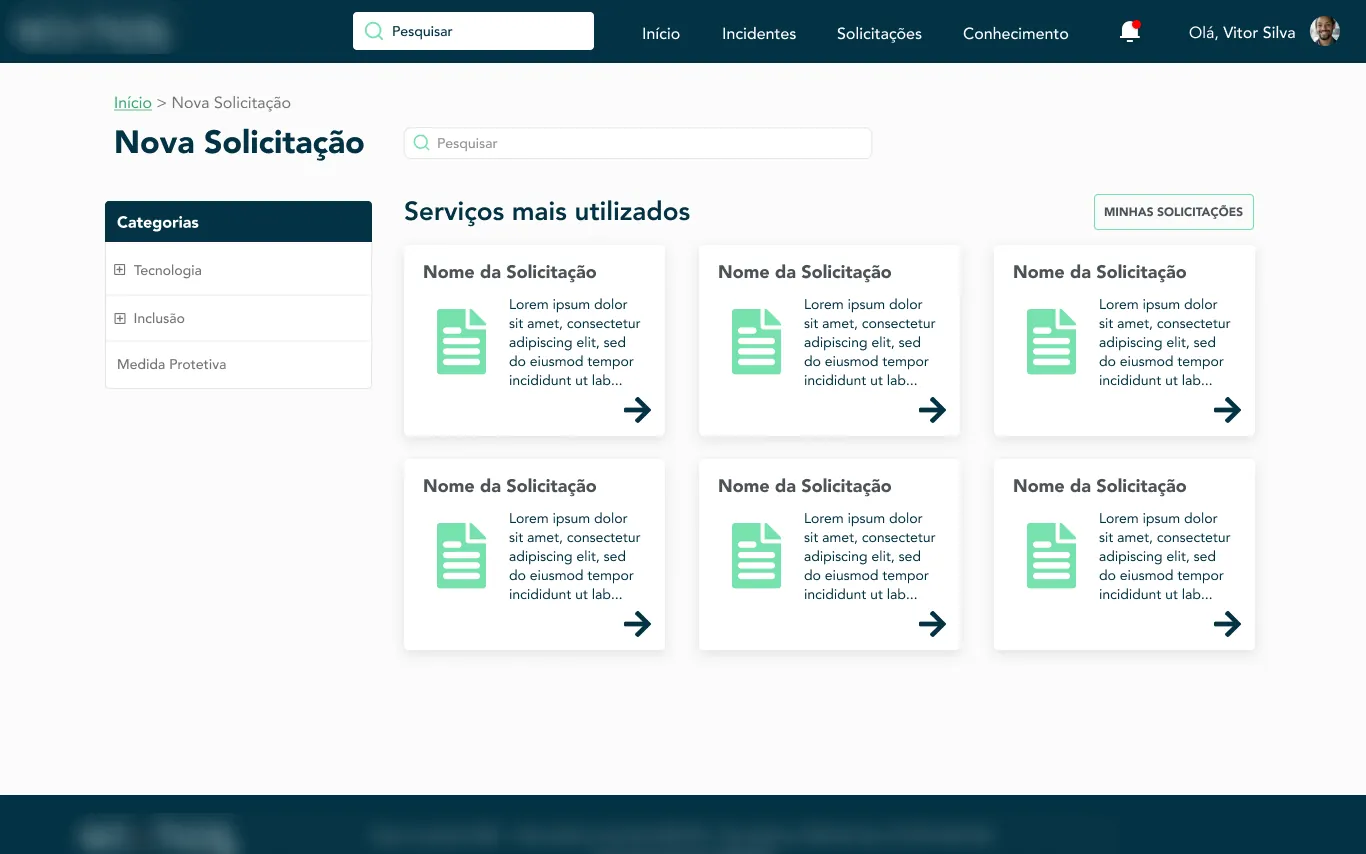Focus the header Pesquisar search field

point(473,31)
